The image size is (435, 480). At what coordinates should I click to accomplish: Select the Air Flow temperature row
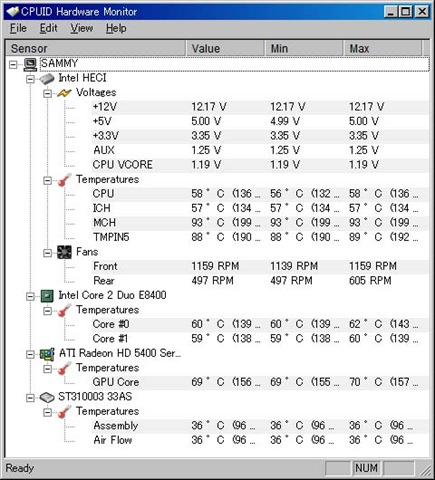coord(260,440)
